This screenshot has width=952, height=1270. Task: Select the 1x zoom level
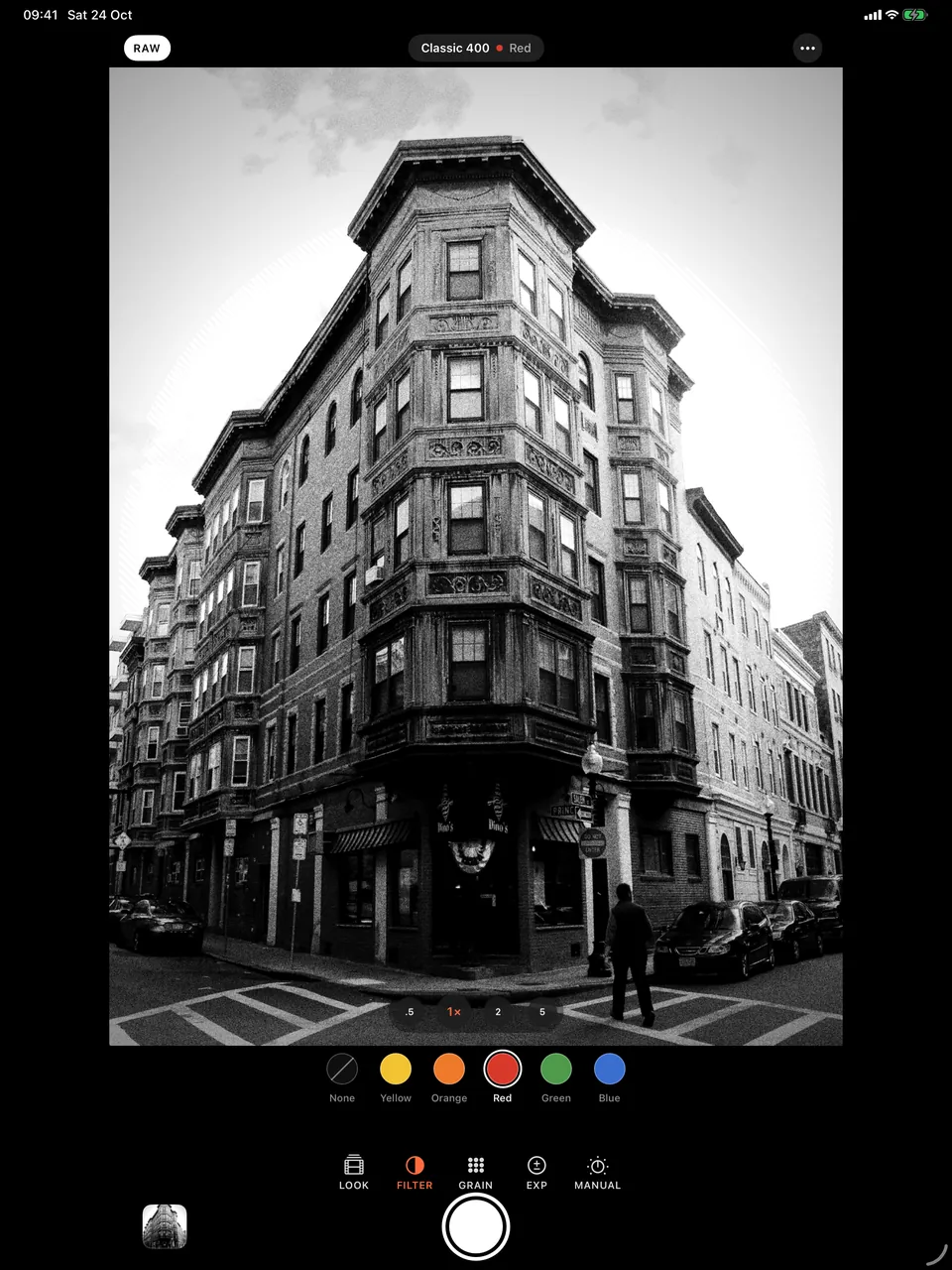454,1012
